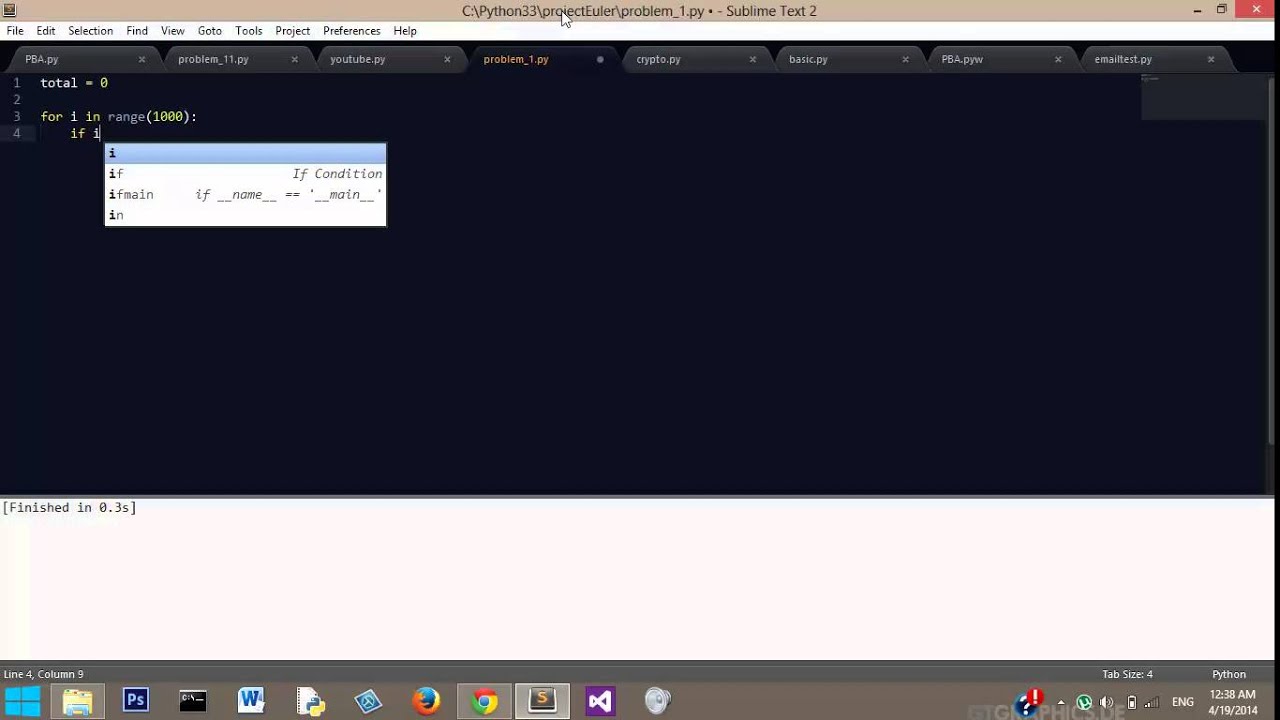Image resolution: width=1280 pixels, height=720 pixels.
Task: Click on the 'total = 0' code line
Action: coord(74,83)
